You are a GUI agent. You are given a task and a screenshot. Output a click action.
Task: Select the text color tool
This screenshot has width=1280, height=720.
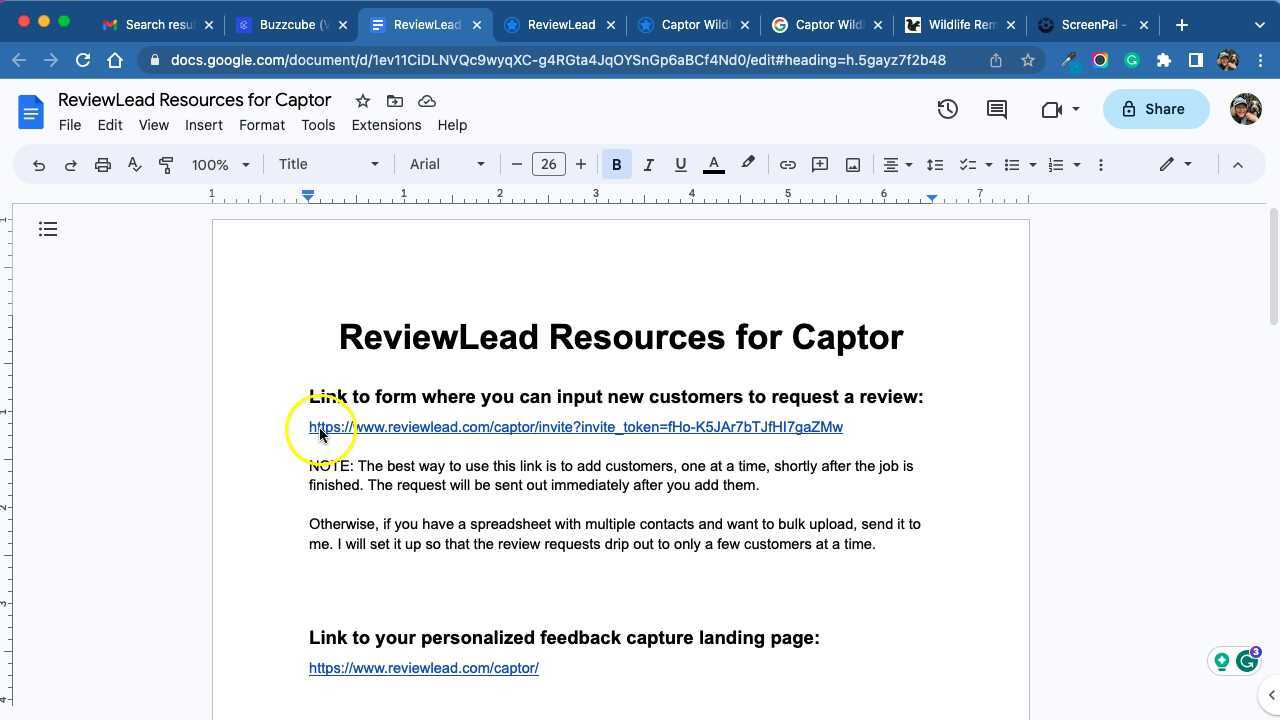(x=713, y=165)
